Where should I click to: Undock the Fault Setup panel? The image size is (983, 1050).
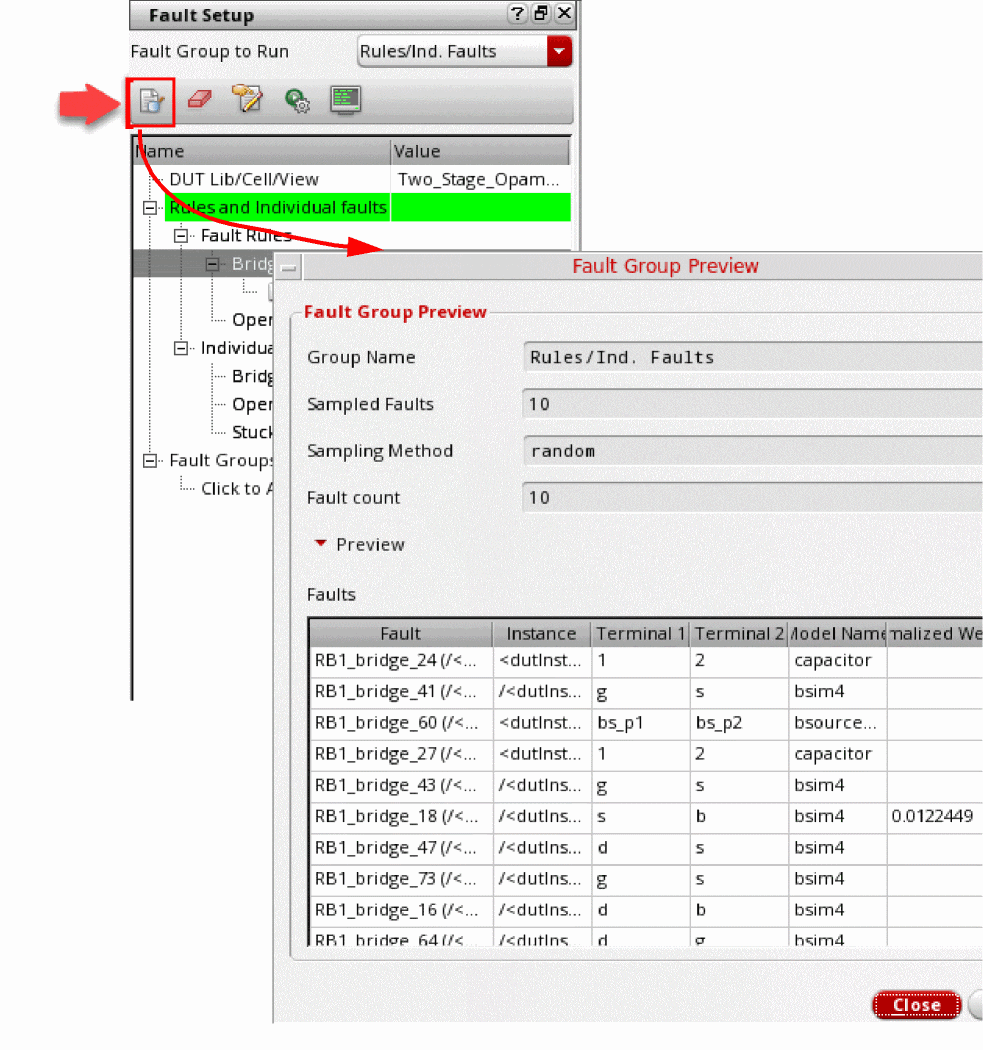(541, 13)
